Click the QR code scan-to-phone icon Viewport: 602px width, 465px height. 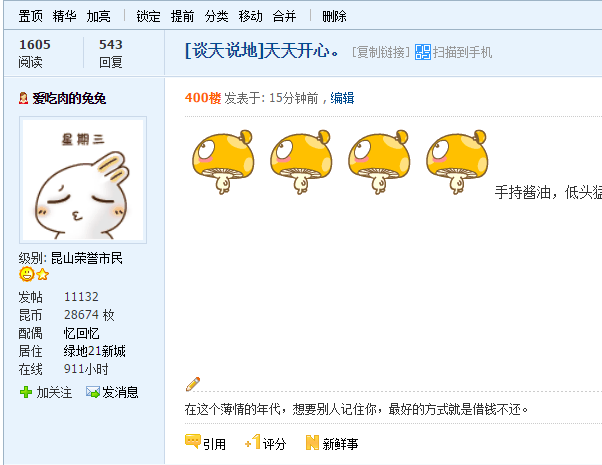[x=423, y=52]
